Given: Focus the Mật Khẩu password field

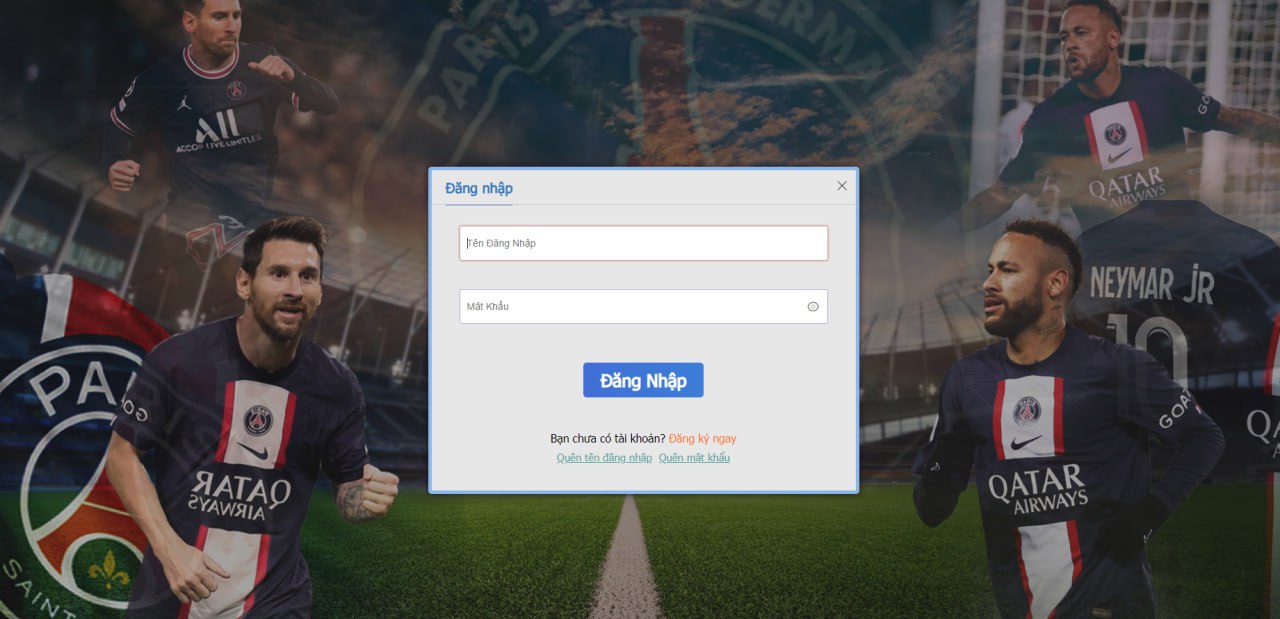Looking at the screenshot, I should tap(643, 307).
